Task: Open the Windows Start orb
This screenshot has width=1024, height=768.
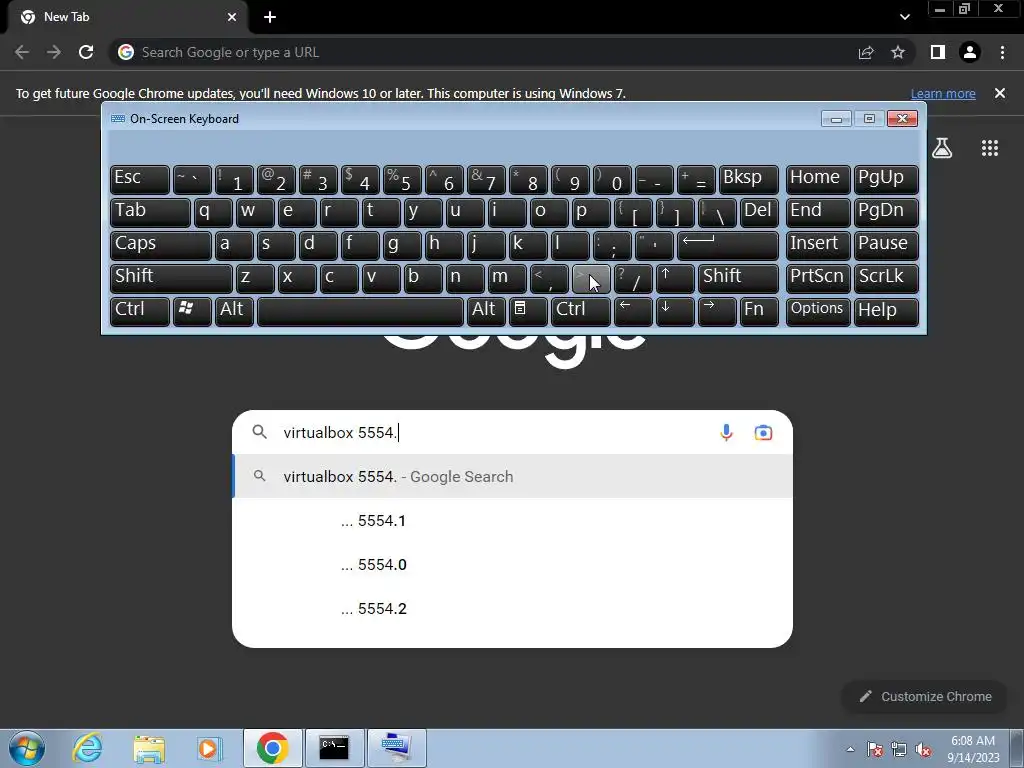Action: pos(26,748)
